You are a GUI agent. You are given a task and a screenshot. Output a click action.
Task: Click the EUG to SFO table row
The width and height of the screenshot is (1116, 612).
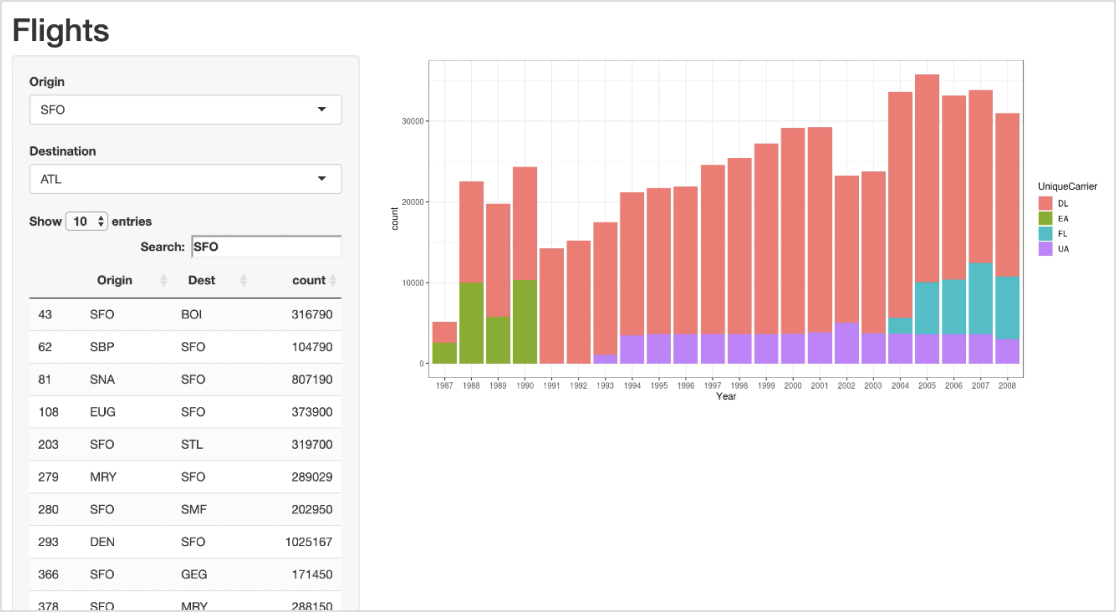coord(185,412)
